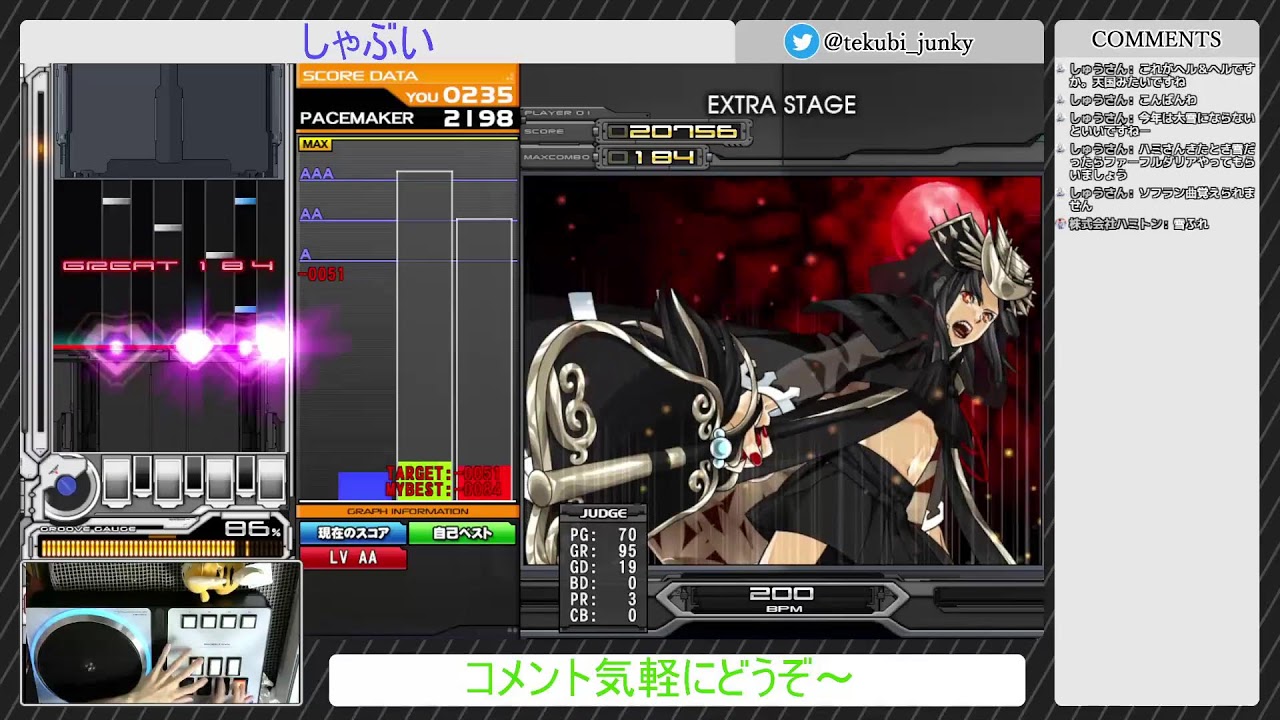1280x720 pixels.
Task: Click the GRAPH INFORMATION header bar
Action: (407, 512)
